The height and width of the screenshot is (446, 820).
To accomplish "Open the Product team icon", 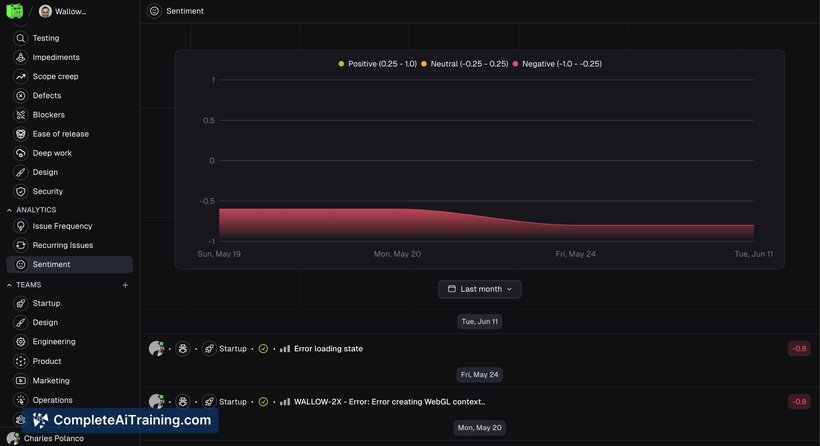I will (x=20, y=361).
